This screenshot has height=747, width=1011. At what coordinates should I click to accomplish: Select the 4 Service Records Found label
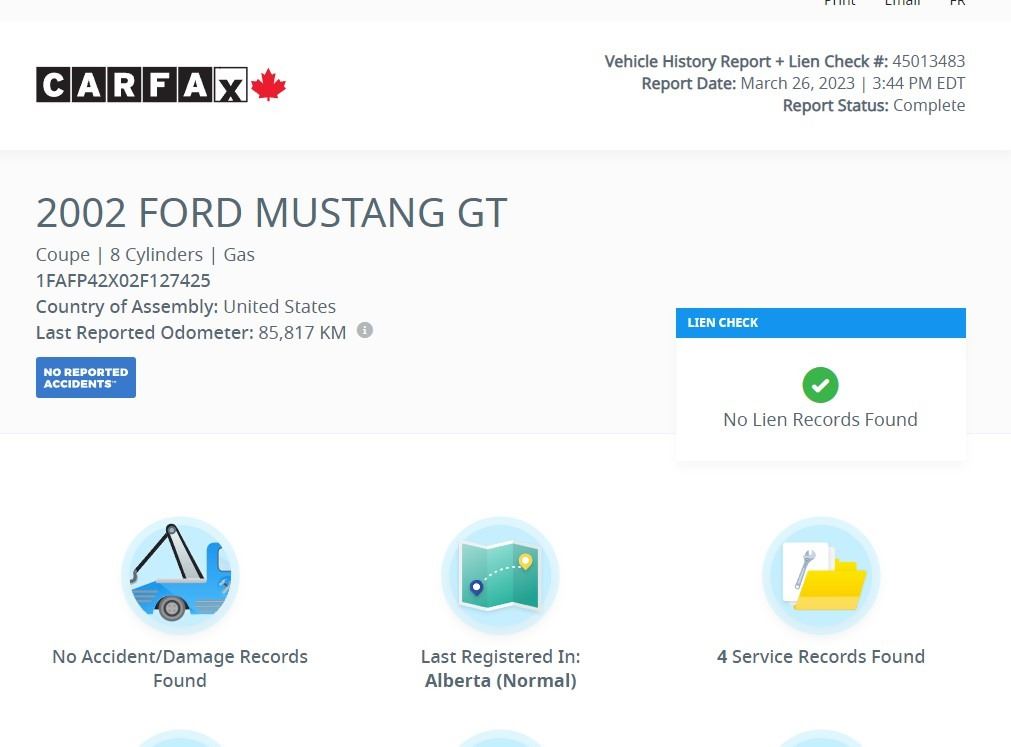pos(820,657)
